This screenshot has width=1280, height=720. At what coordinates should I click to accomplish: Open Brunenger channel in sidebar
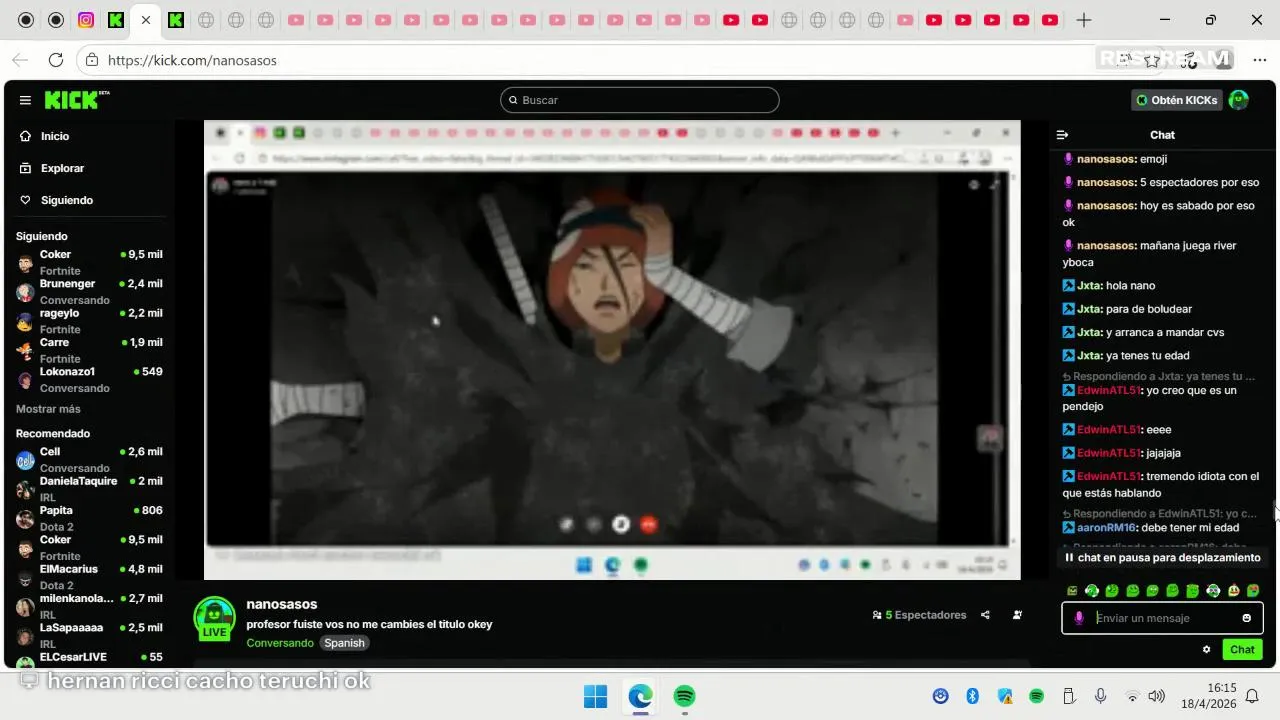coord(89,292)
